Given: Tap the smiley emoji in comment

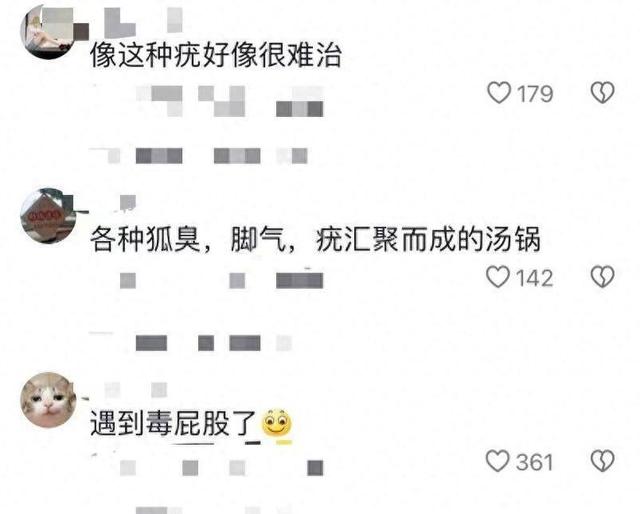Looking at the screenshot, I should point(276,423).
